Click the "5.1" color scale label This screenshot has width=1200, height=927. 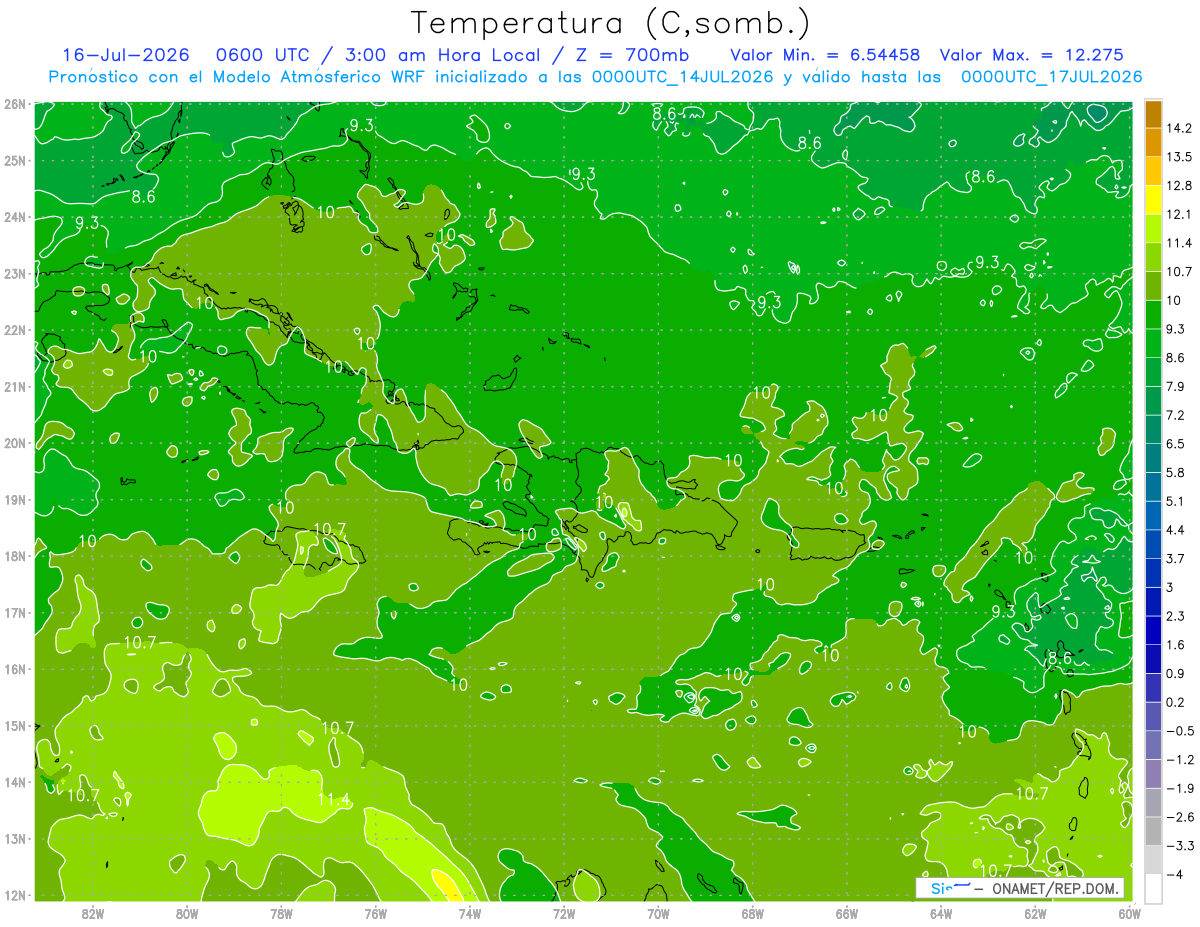[x=1175, y=500]
